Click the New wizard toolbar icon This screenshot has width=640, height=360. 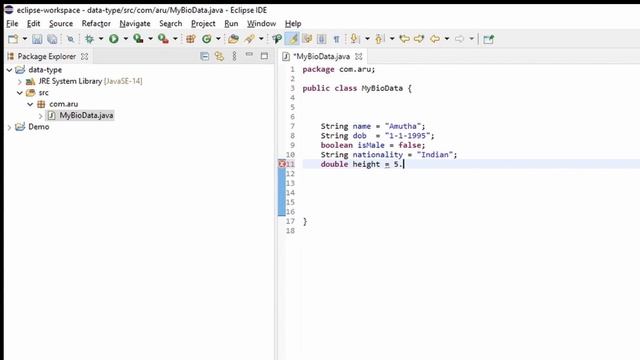(x=13, y=39)
